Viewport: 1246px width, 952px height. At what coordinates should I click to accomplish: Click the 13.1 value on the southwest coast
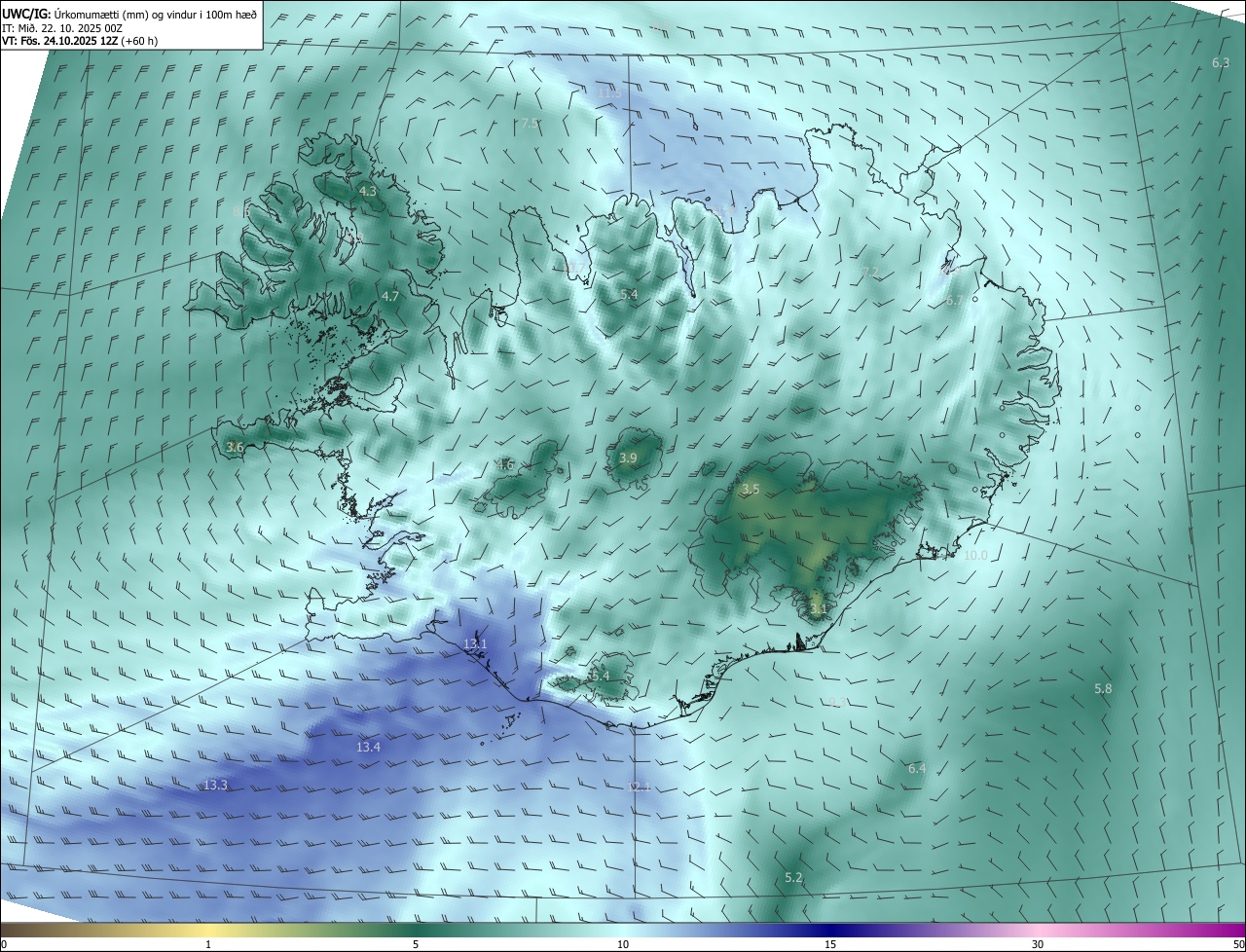click(475, 644)
